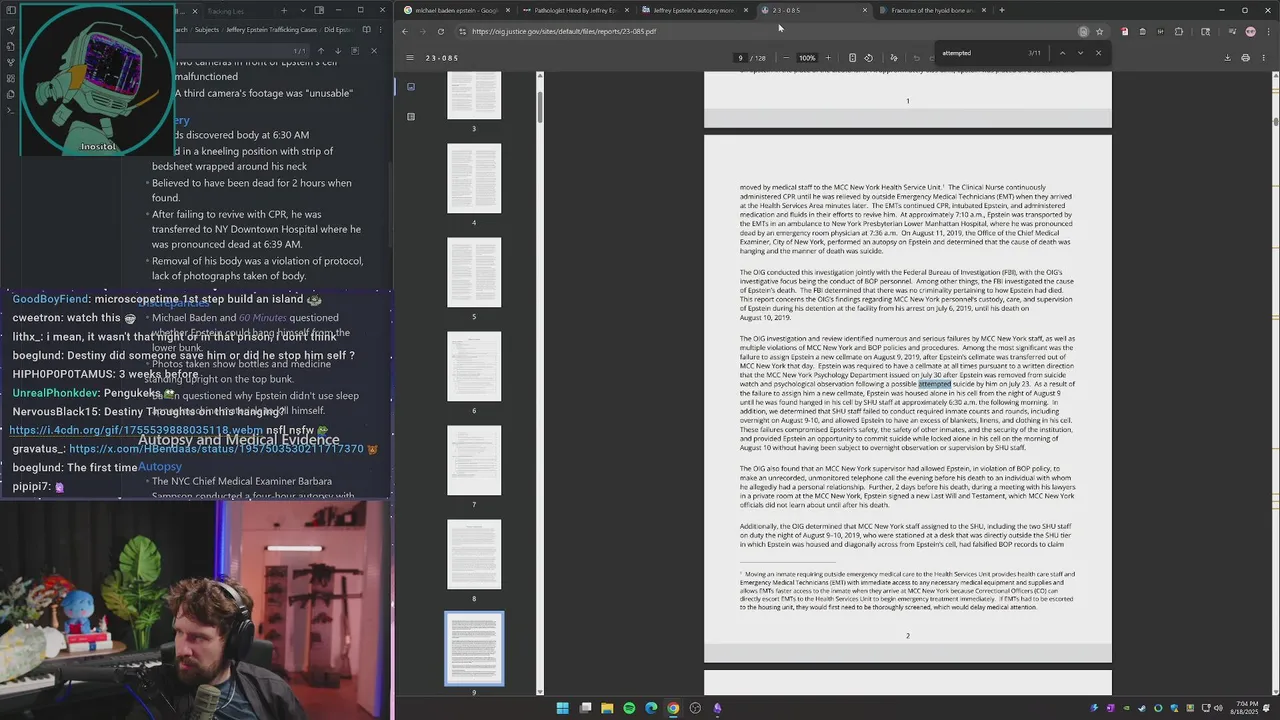This screenshot has height=720, width=1280.
Task: Go back in Chrome browser
Action: point(405,31)
